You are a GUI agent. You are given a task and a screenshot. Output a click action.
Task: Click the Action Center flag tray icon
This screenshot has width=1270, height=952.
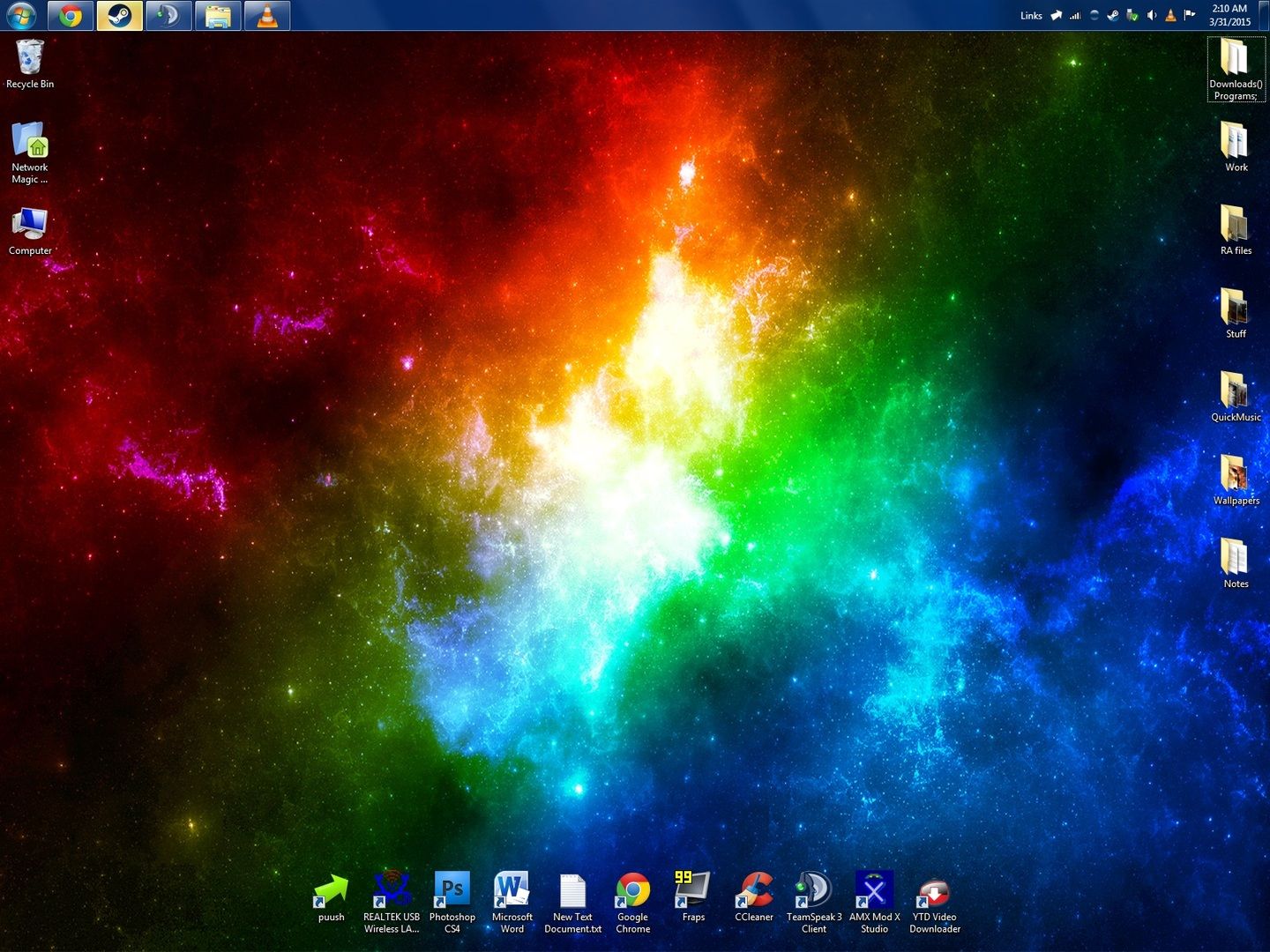[x=1190, y=15]
